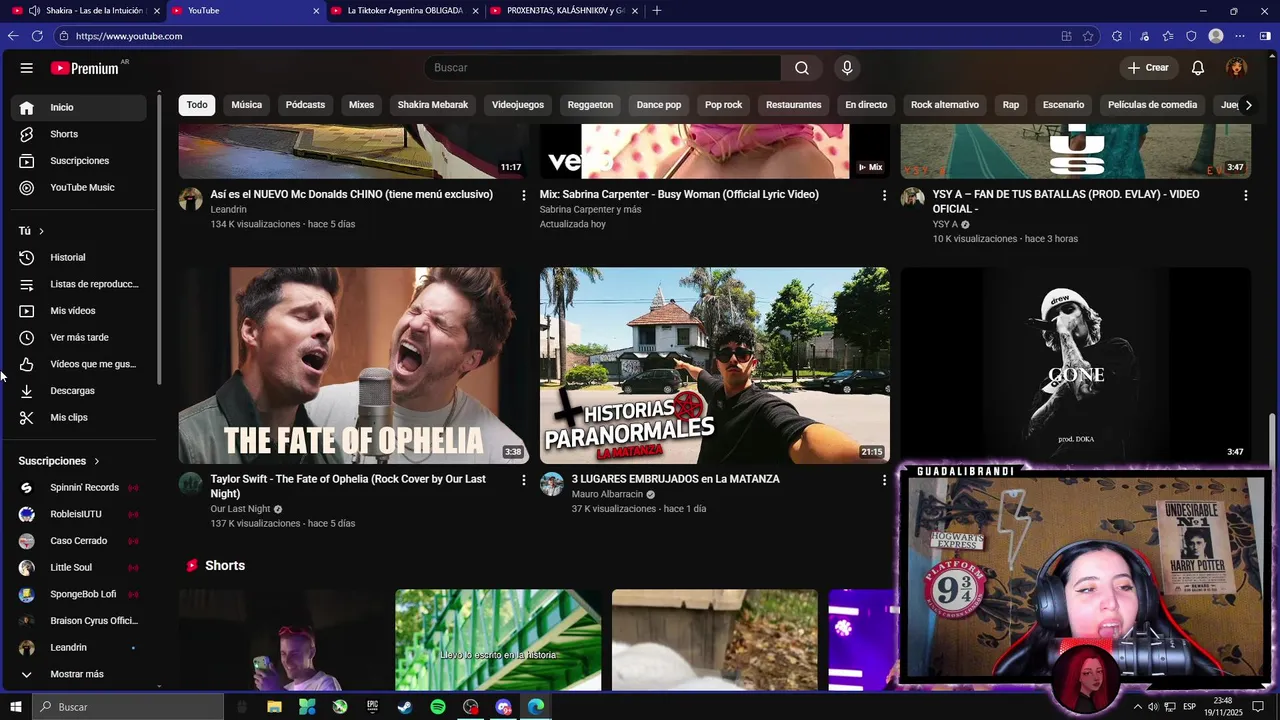Open browser favorites list icon
Viewport: 1280px width, 720px height.
(x=1168, y=36)
